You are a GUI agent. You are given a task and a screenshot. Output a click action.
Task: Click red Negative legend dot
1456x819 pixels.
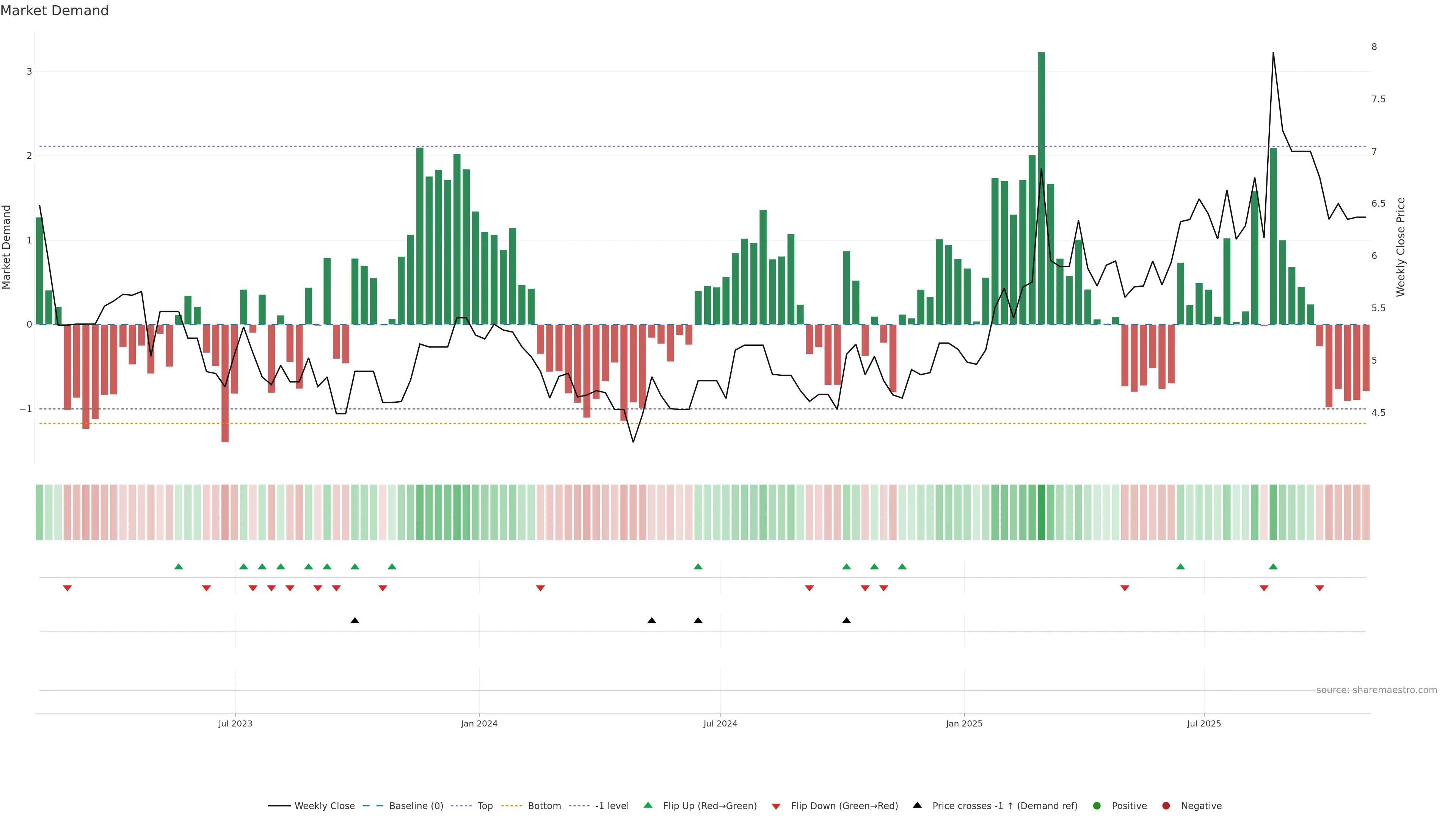pos(1166,806)
